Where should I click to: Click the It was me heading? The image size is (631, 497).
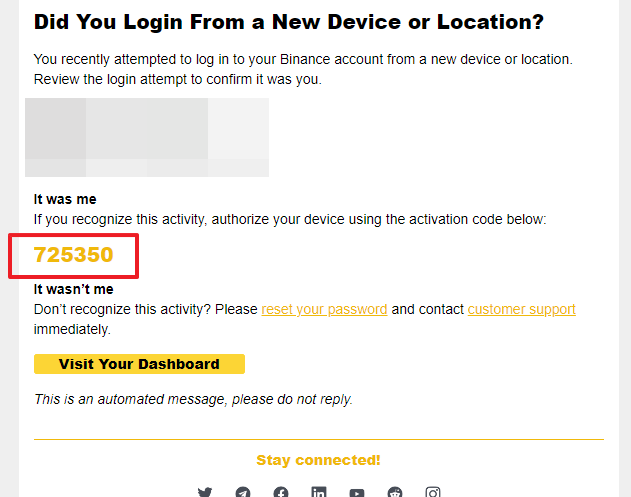click(x=65, y=199)
